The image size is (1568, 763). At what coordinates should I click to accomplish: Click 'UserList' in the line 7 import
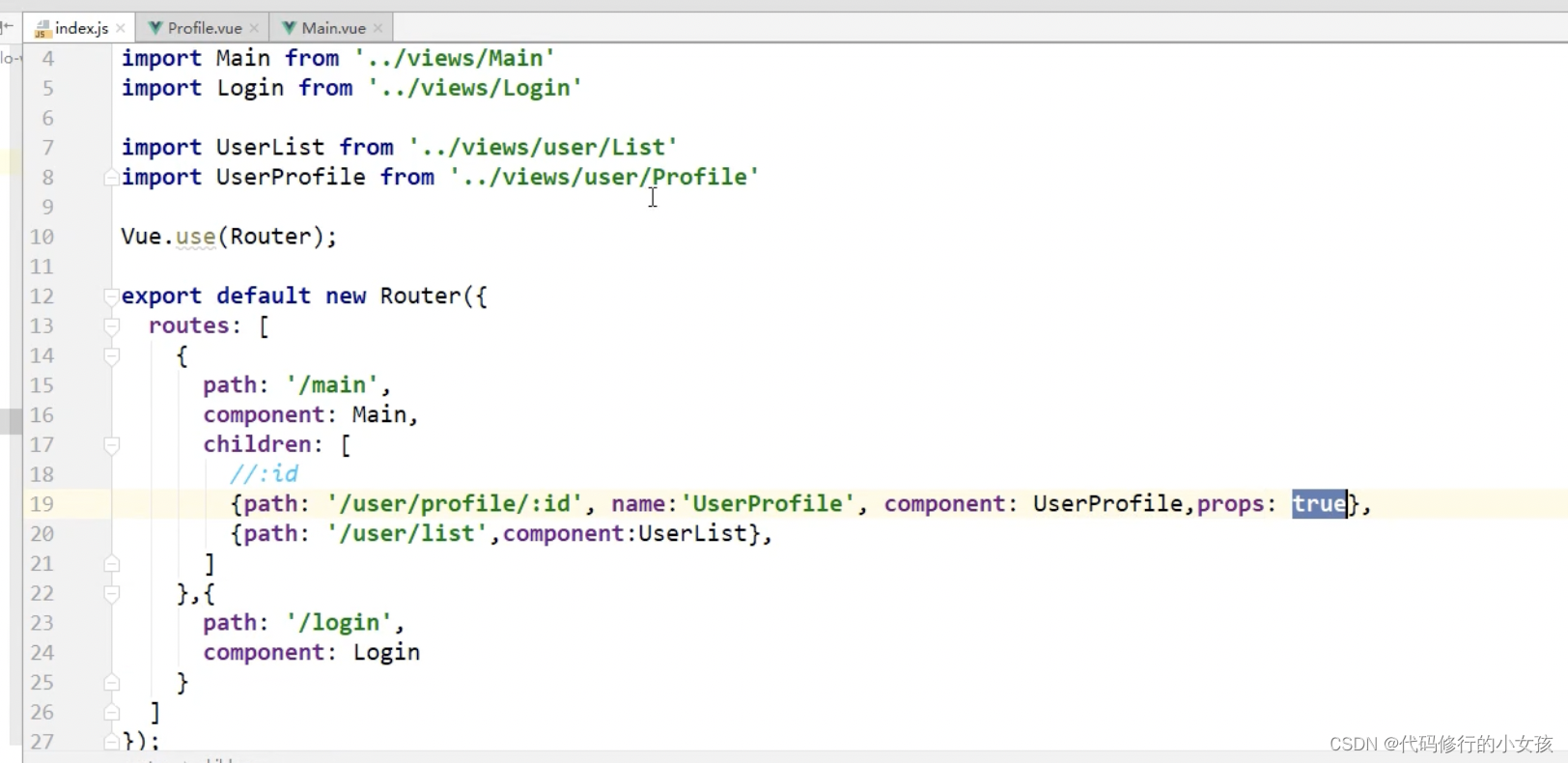click(270, 147)
